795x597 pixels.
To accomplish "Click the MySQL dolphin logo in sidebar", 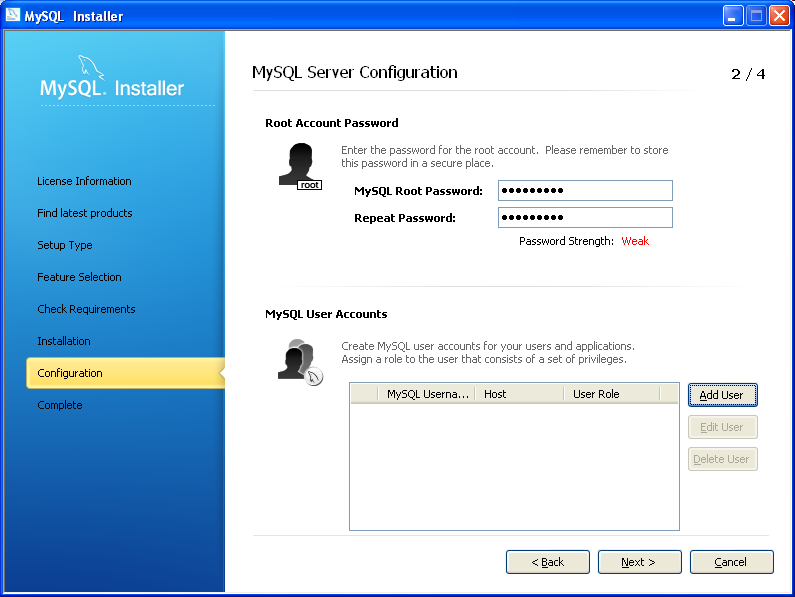I will tap(91, 67).
